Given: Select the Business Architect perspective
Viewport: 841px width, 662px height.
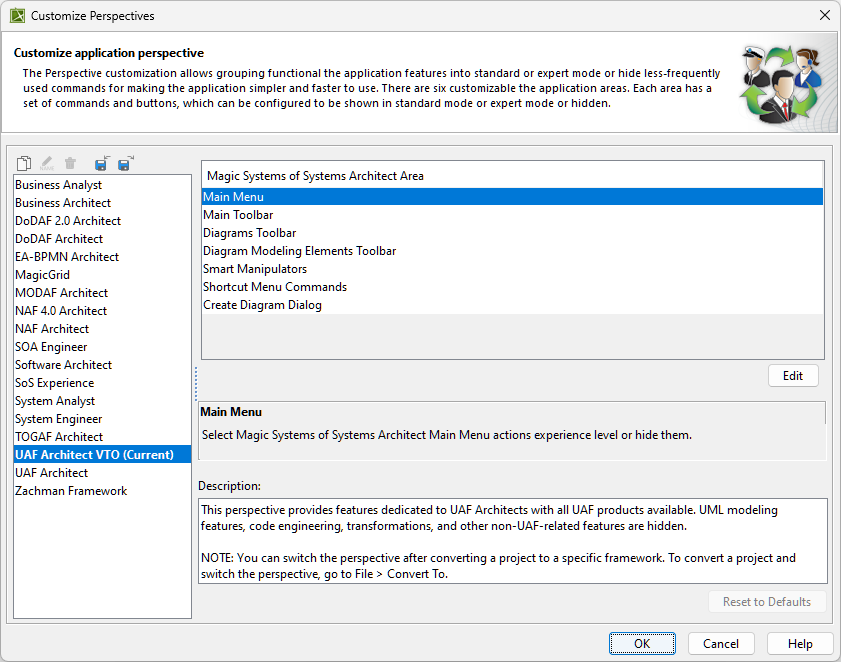Looking at the screenshot, I should click(x=102, y=203).
